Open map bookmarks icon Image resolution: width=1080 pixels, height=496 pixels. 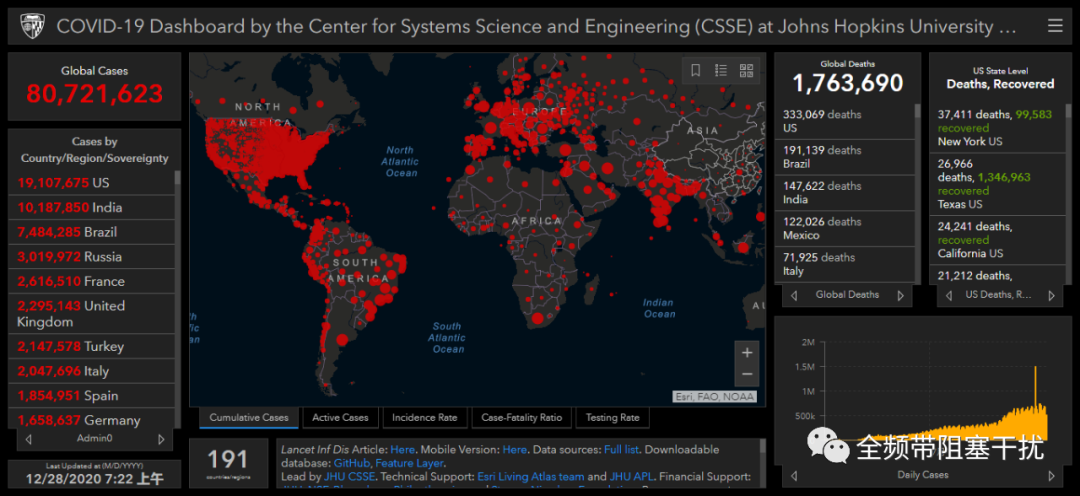click(x=696, y=70)
